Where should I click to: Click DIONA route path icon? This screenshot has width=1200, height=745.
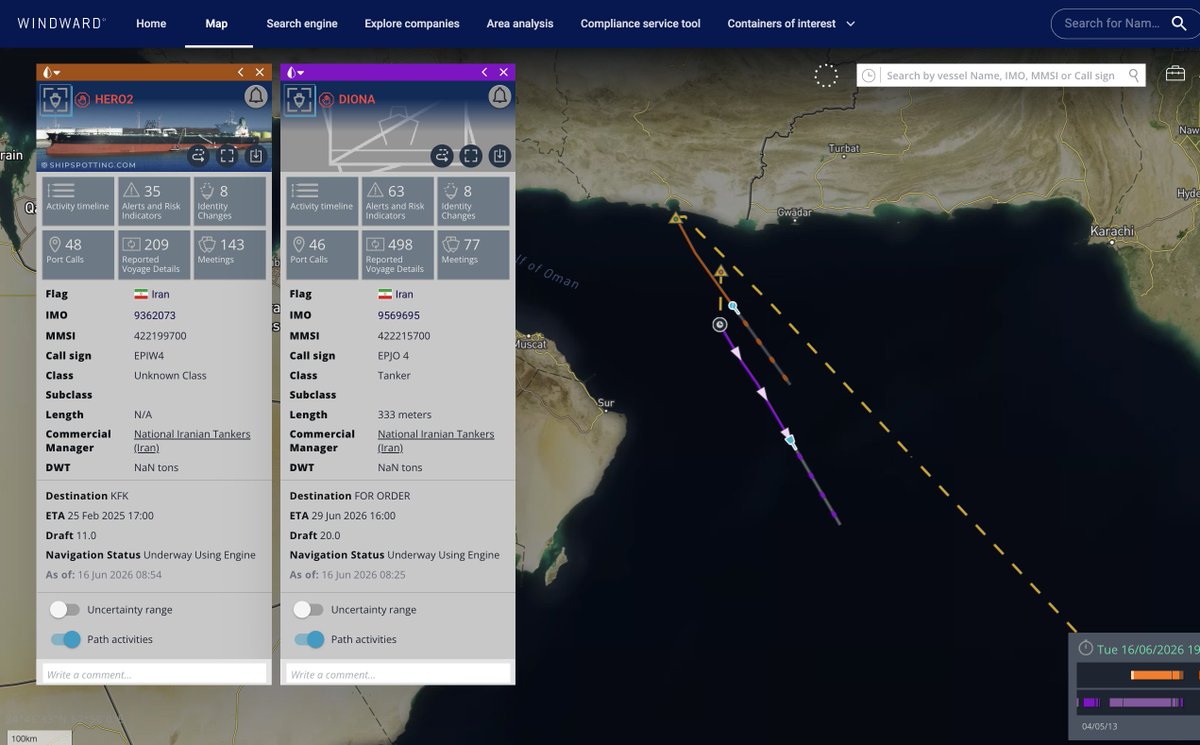pyautogui.click(x=442, y=156)
